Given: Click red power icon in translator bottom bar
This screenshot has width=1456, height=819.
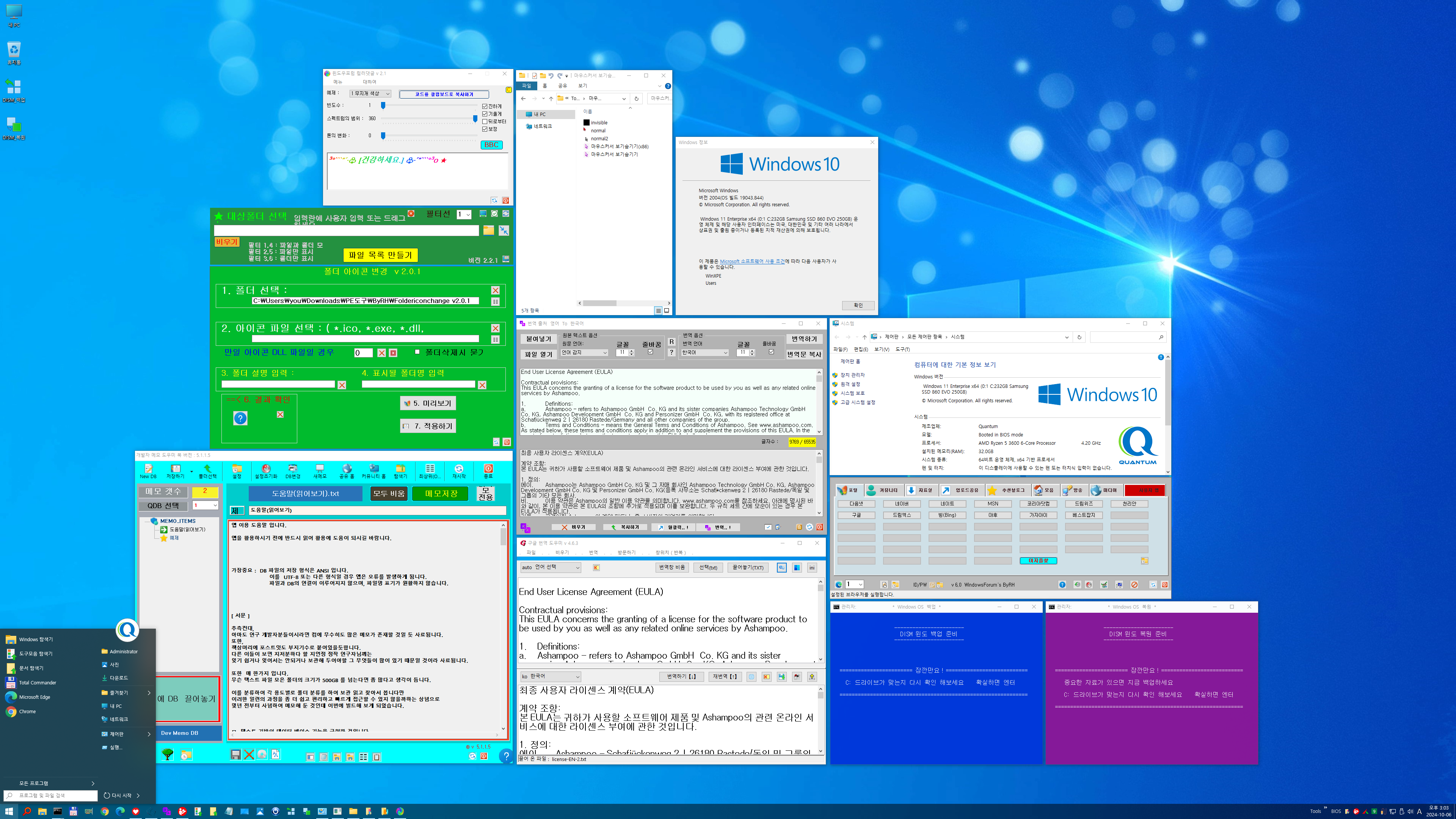Looking at the screenshot, I should pos(819,527).
